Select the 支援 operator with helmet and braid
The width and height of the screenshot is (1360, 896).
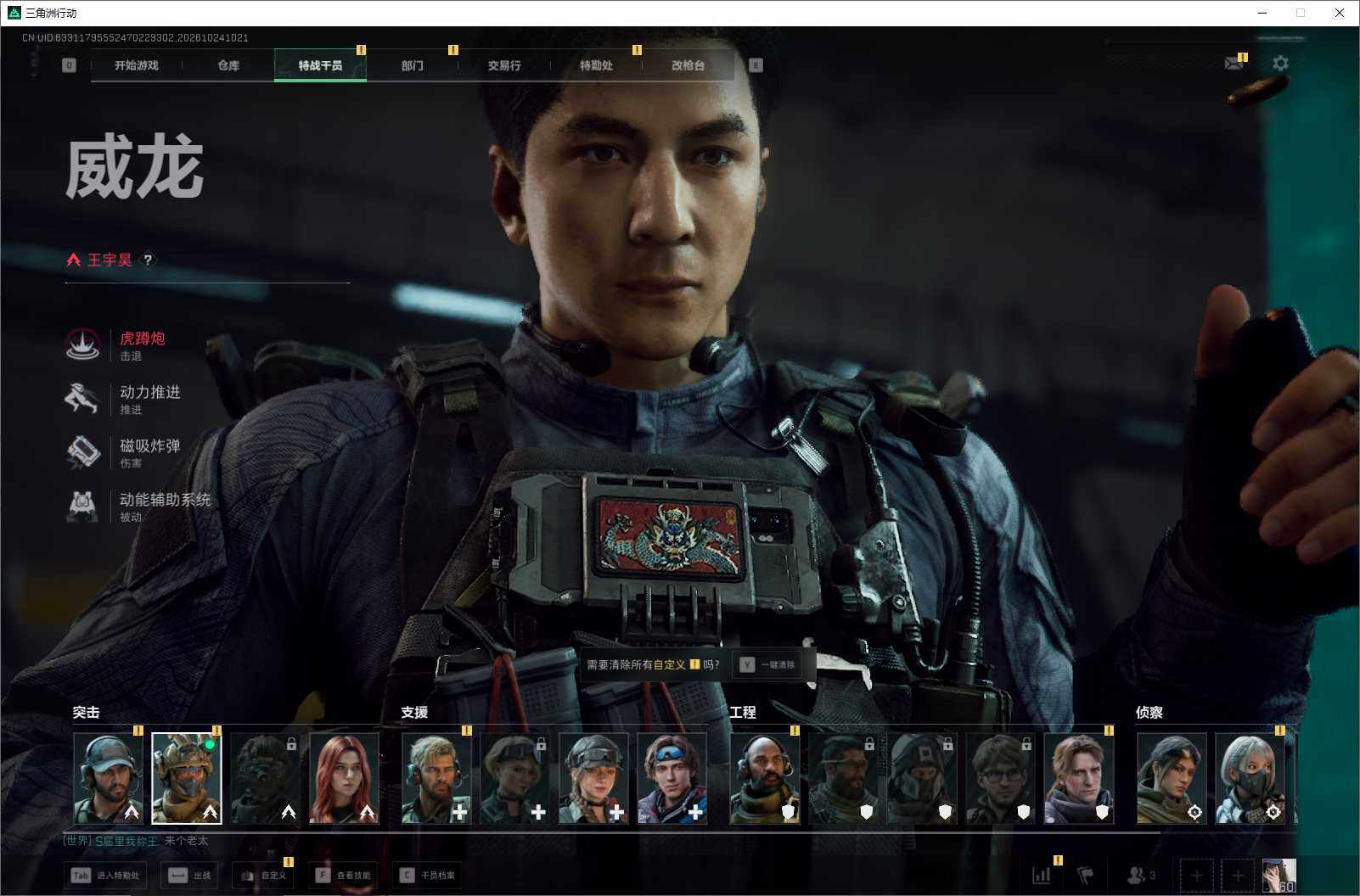[593, 778]
